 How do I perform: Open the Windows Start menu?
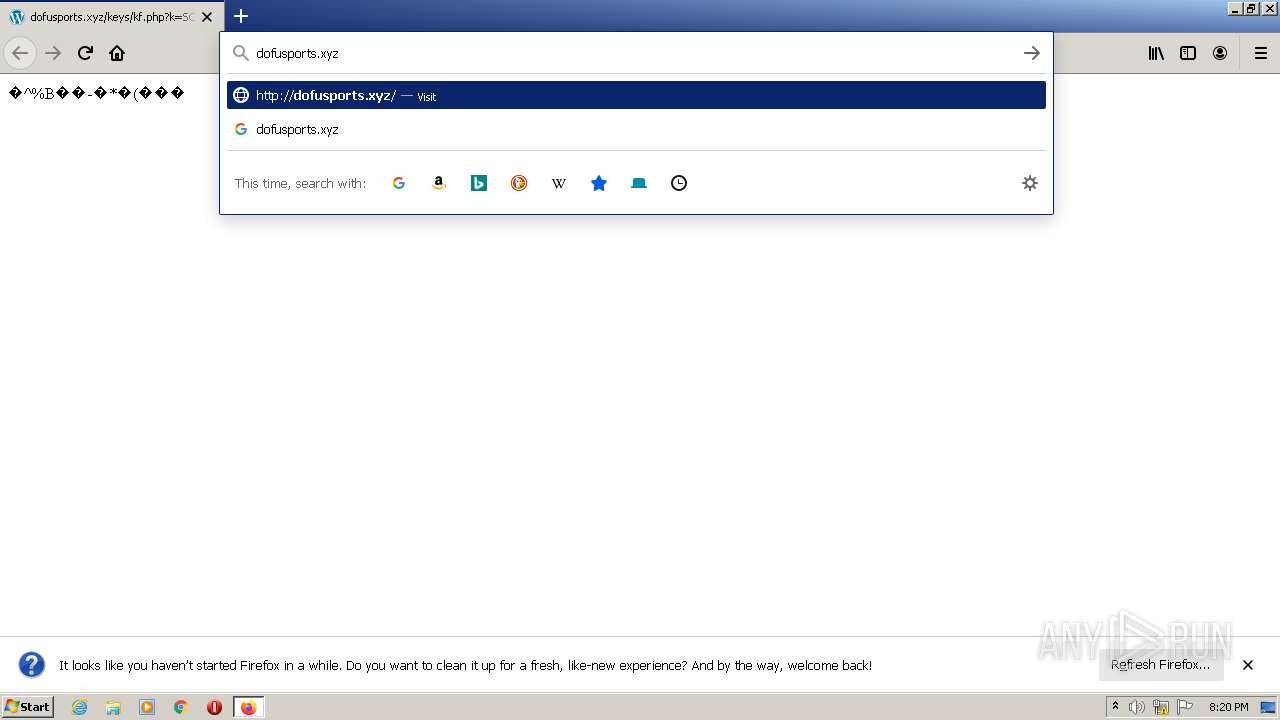(x=28, y=707)
